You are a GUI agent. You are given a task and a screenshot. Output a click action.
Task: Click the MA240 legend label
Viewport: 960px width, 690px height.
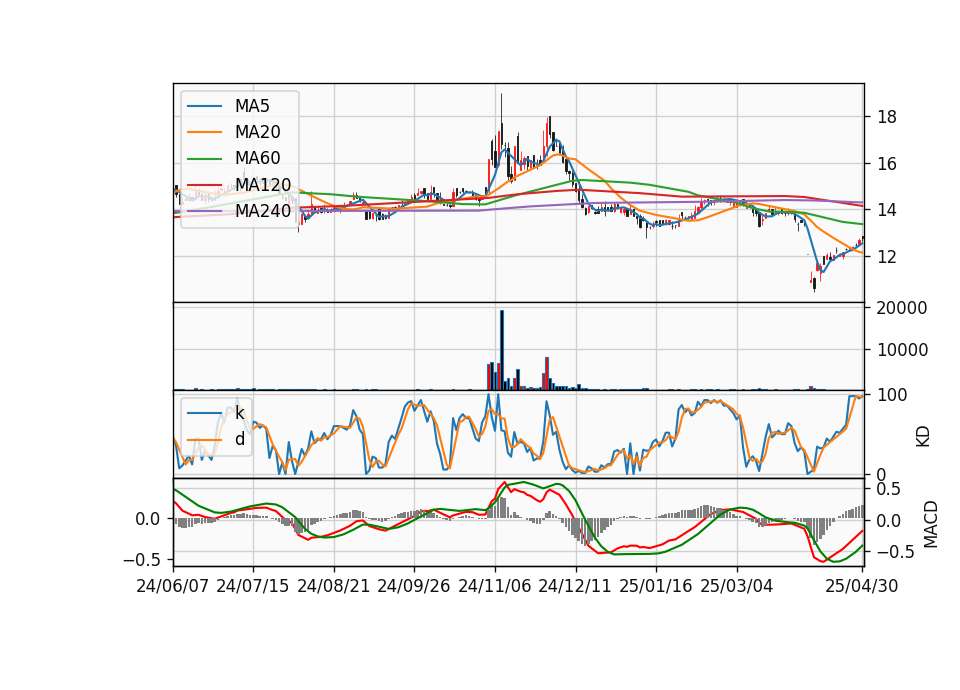[263, 211]
